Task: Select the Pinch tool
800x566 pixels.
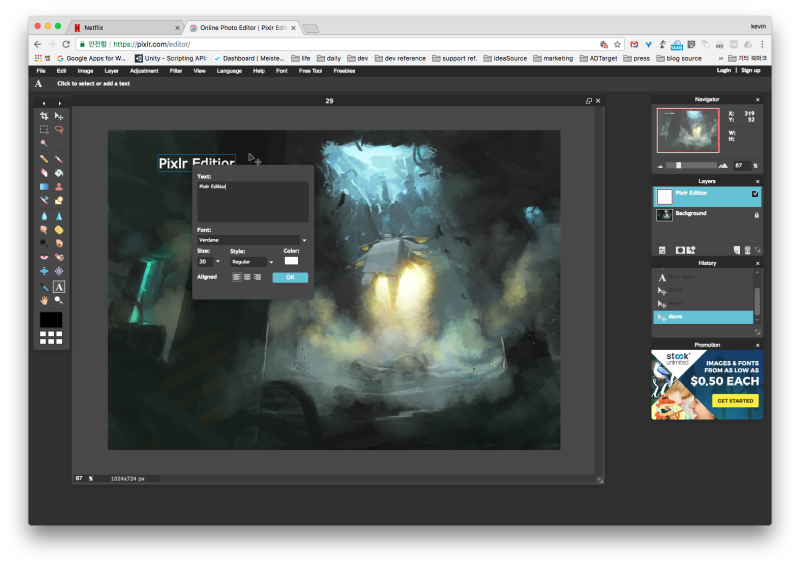Action: click(x=59, y=271)
